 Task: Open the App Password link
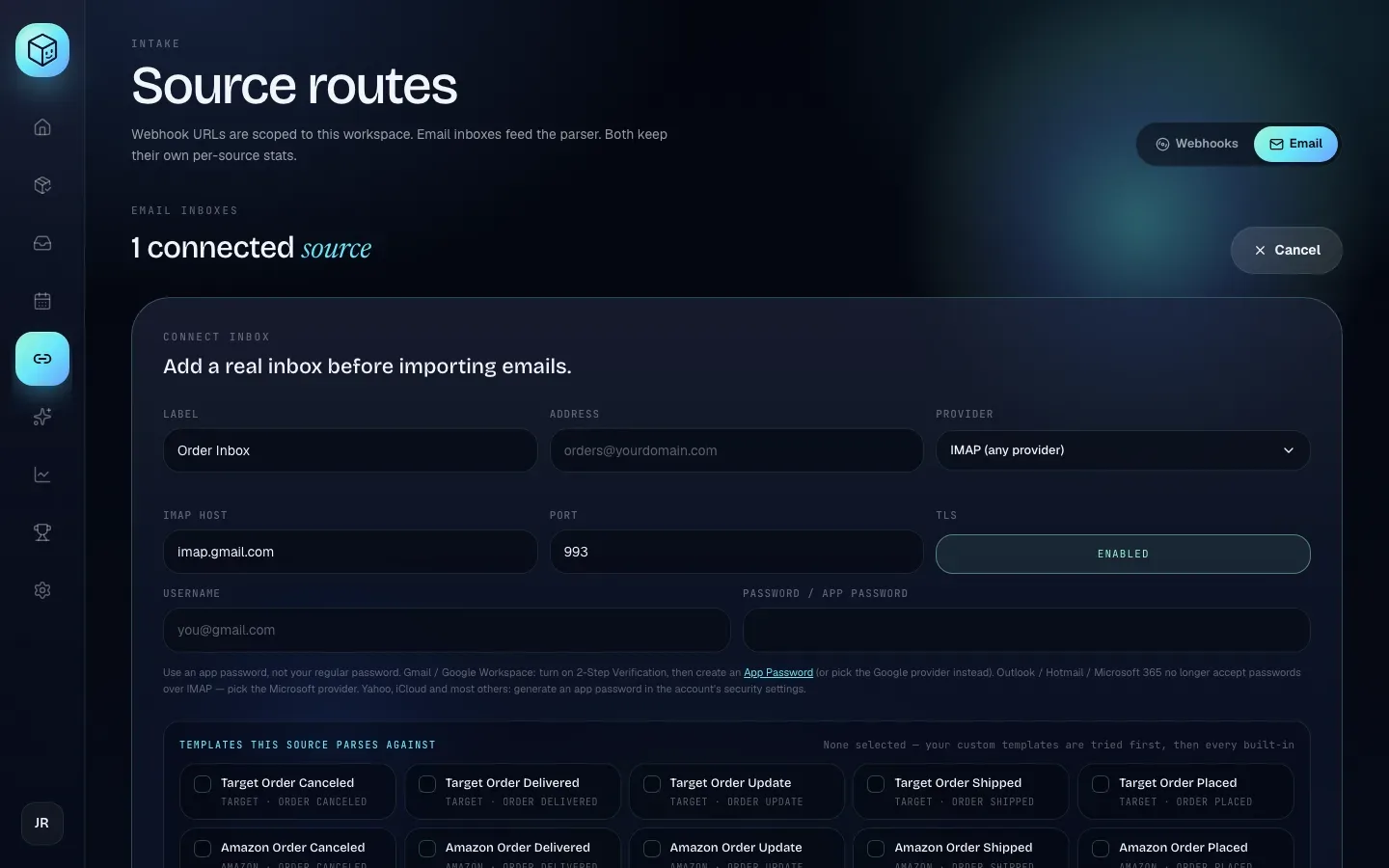click(x=778, y=672)
